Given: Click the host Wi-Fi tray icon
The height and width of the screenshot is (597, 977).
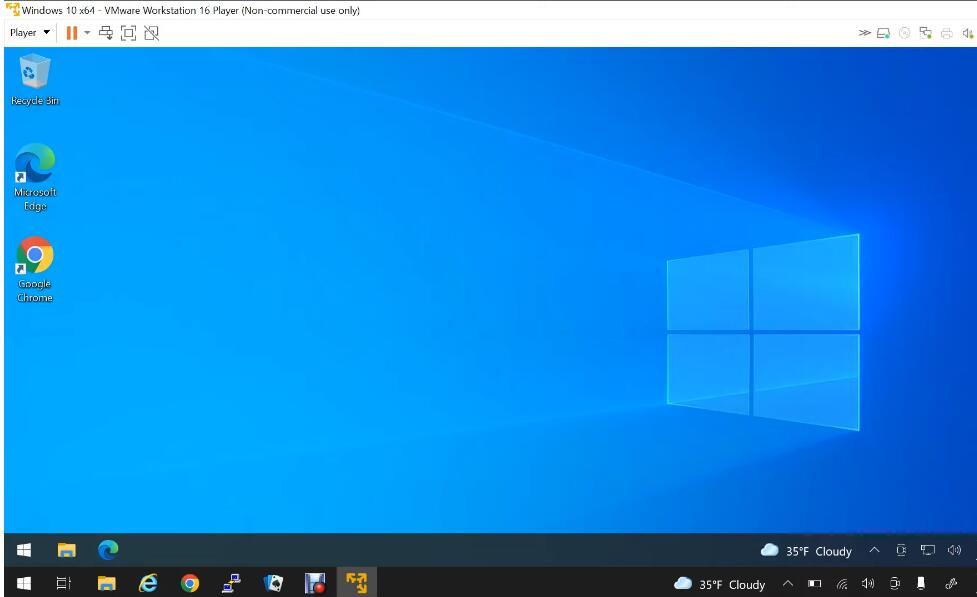Looking at the screenshot, I should point(842,584).
